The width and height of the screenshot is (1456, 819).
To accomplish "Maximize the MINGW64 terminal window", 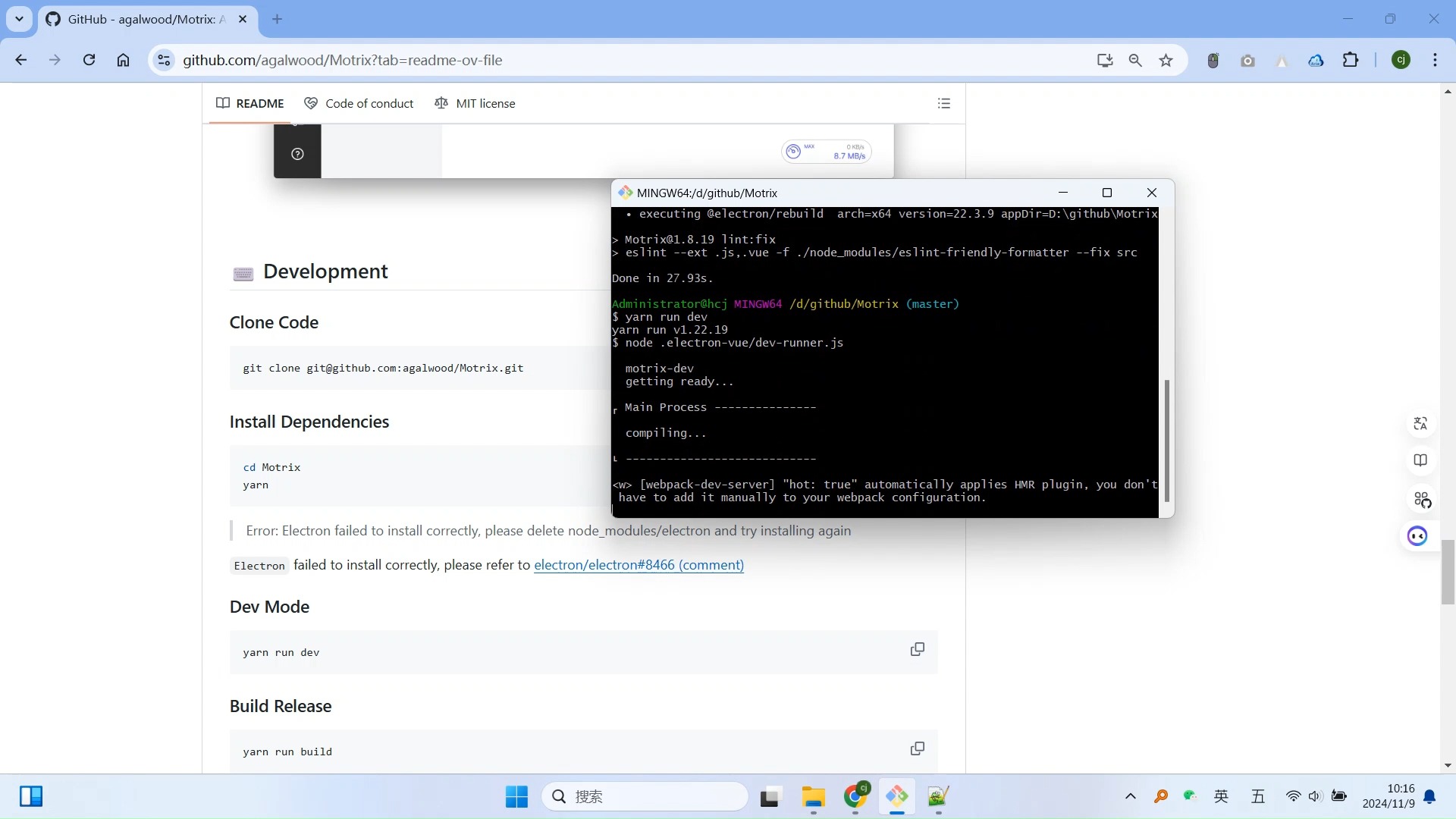I will click(x=1107, y=193).
